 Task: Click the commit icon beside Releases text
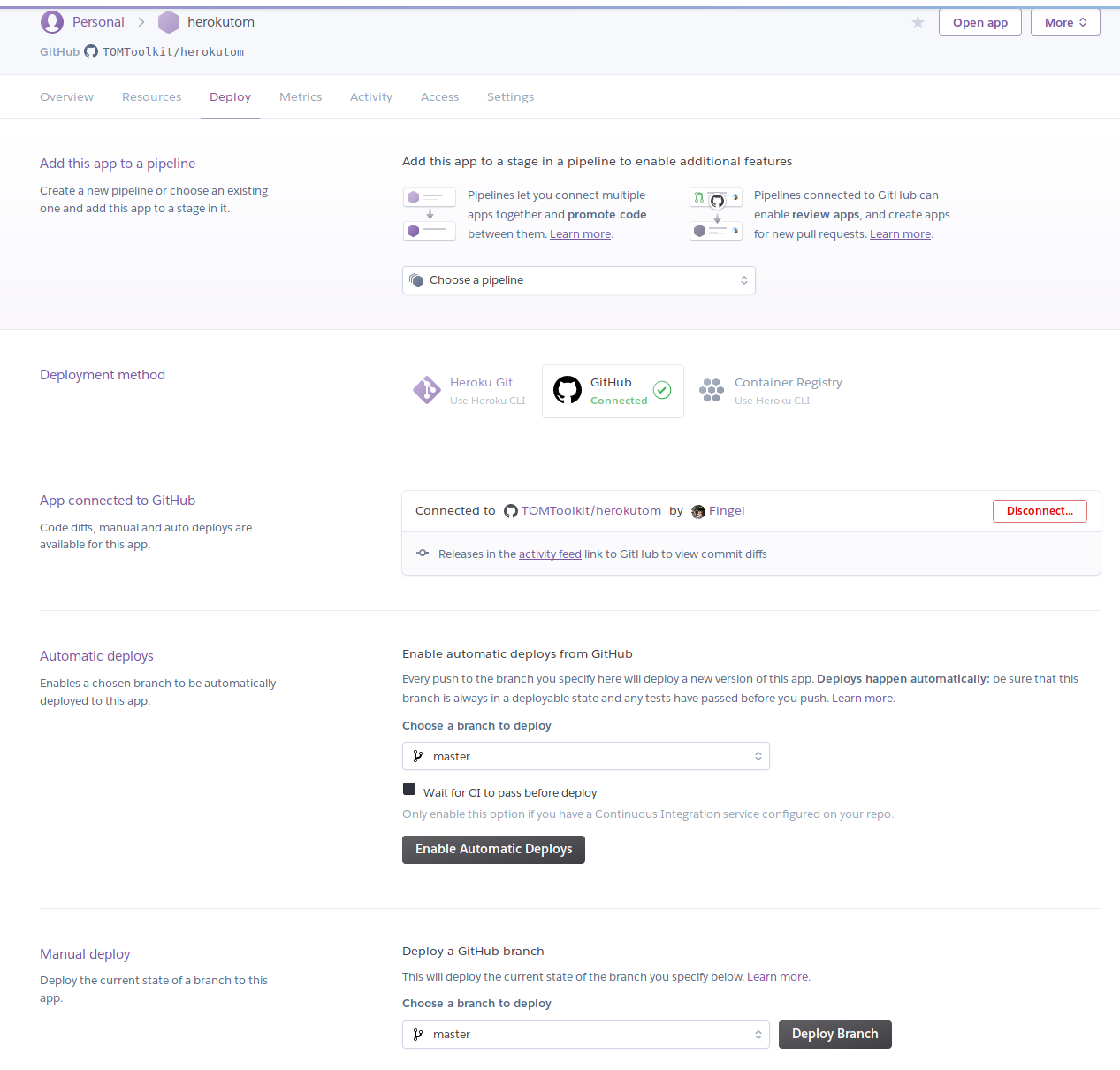coord(423,554)
